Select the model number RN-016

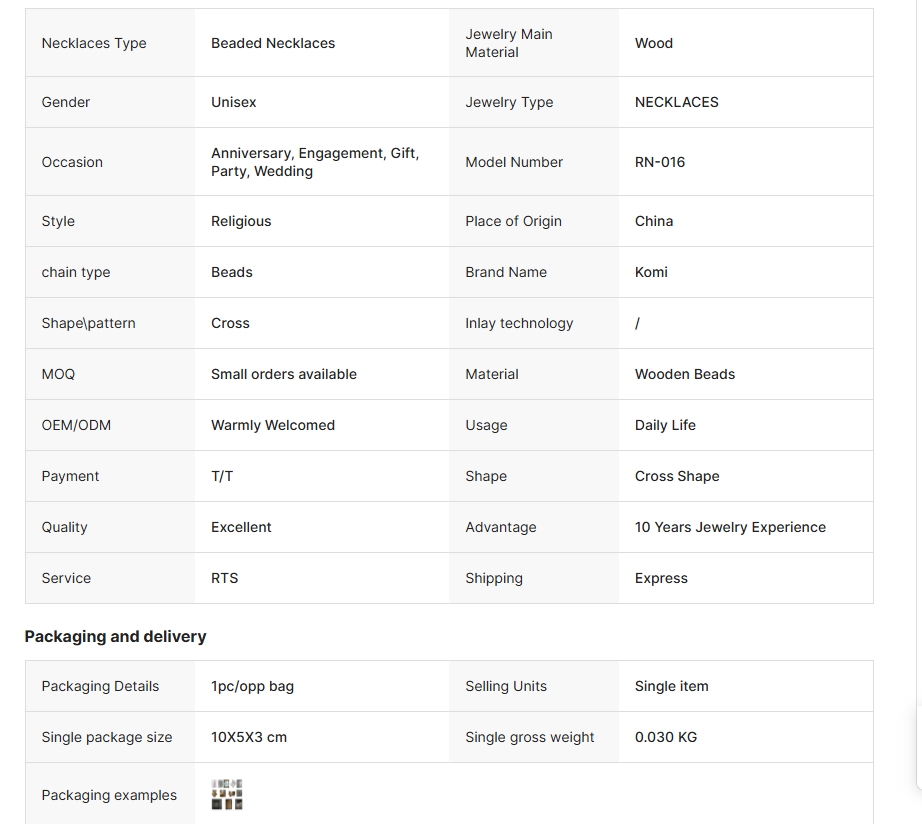click(660, 162)
